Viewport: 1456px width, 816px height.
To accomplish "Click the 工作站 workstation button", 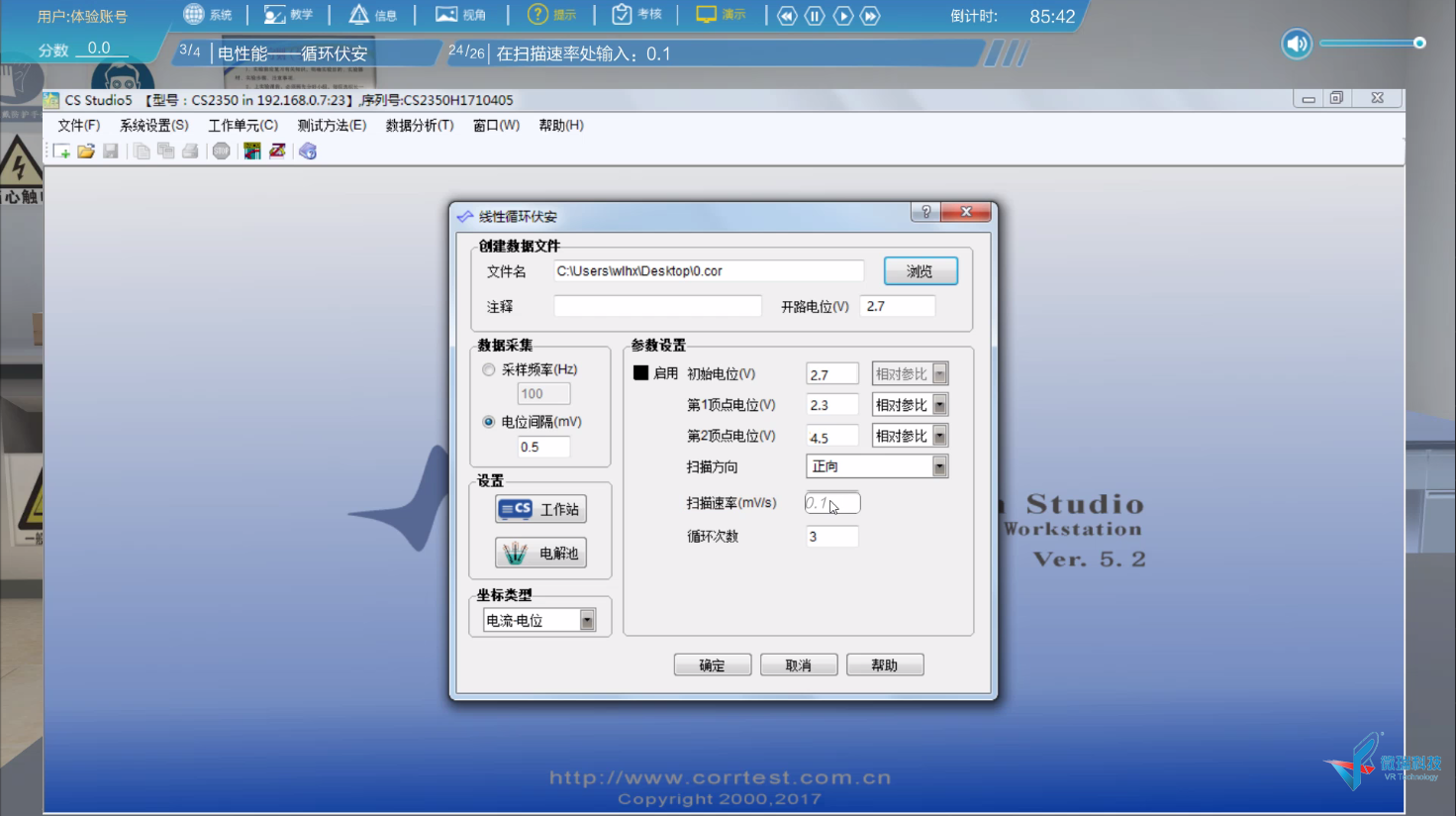I will click(540, 509).
